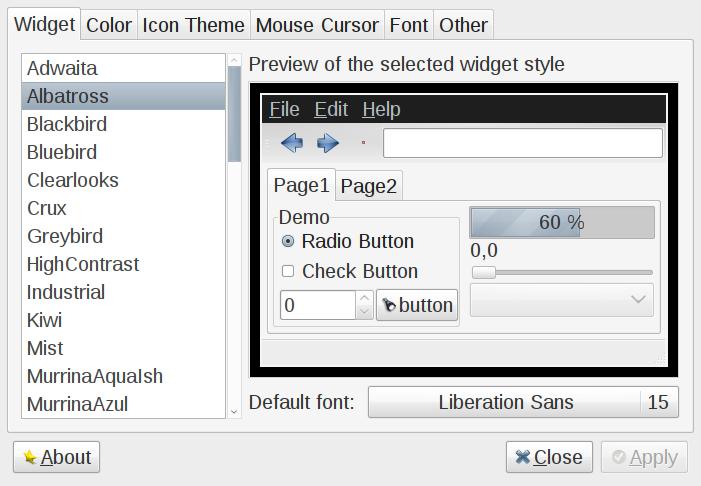The width and height of the screenshot is (701, 486).
Task: Click the theme list scroll-up arrow
Action: pos(234,60)
